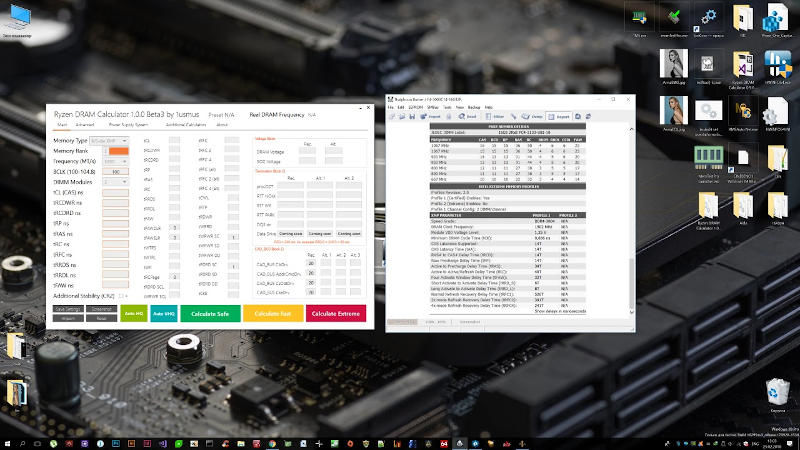The image size is (800, 450).
Task: Click the Save Settings button
Action: pos(68,309)
